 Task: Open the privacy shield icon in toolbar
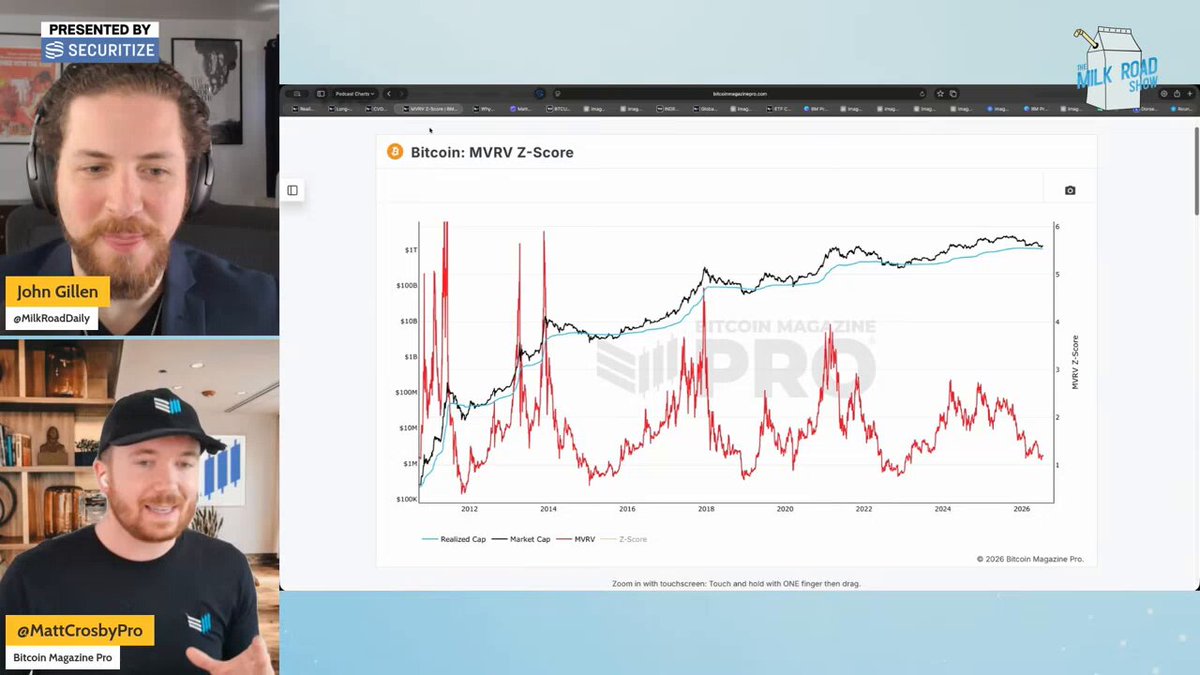(539, 94)
